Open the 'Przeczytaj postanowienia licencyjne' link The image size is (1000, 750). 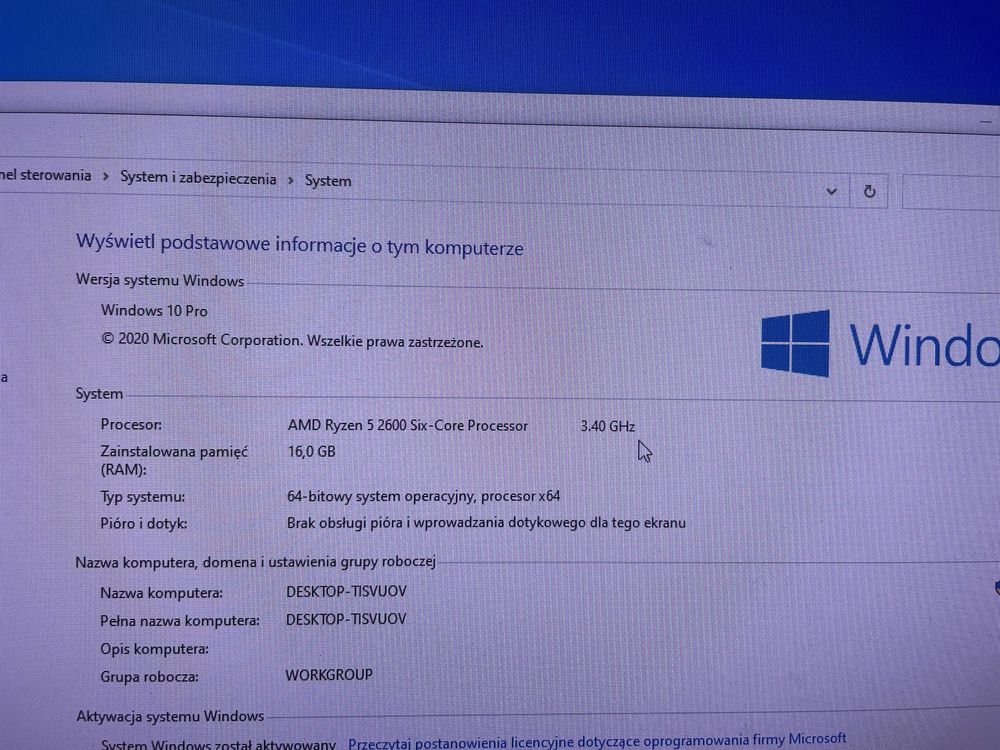597,741
